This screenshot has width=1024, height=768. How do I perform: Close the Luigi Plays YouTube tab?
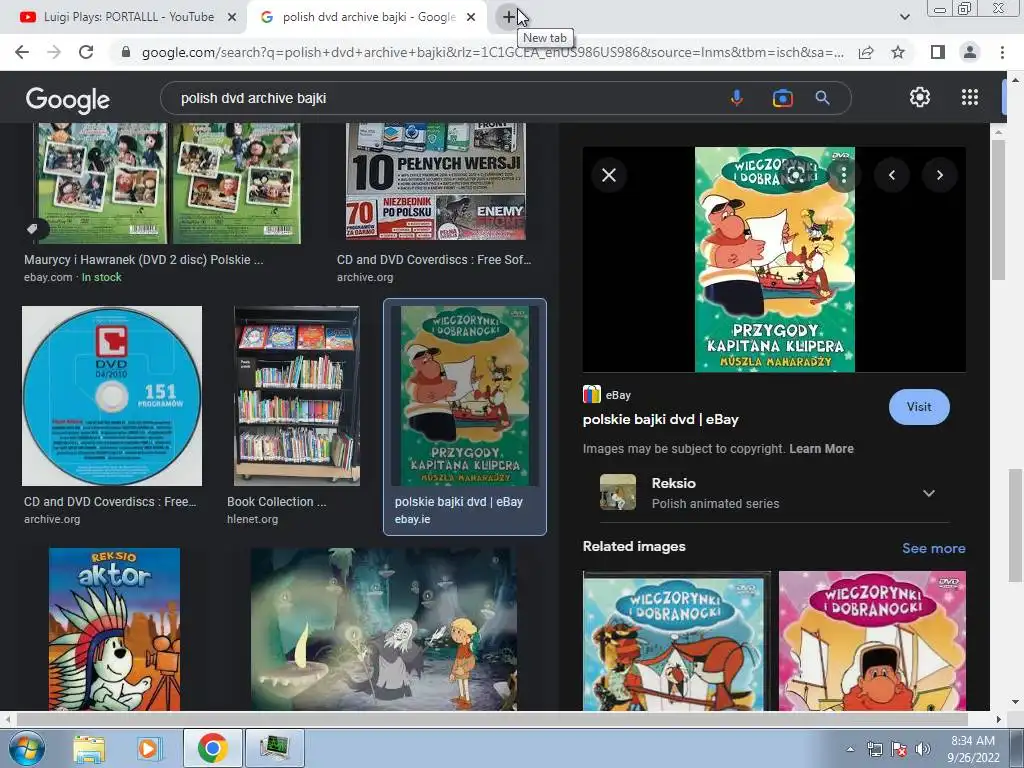point(232,18)
